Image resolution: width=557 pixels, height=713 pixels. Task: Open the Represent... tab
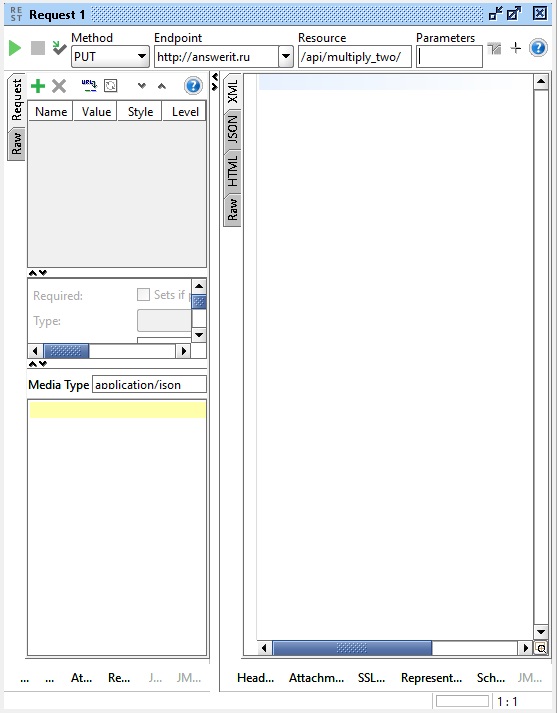432,678
